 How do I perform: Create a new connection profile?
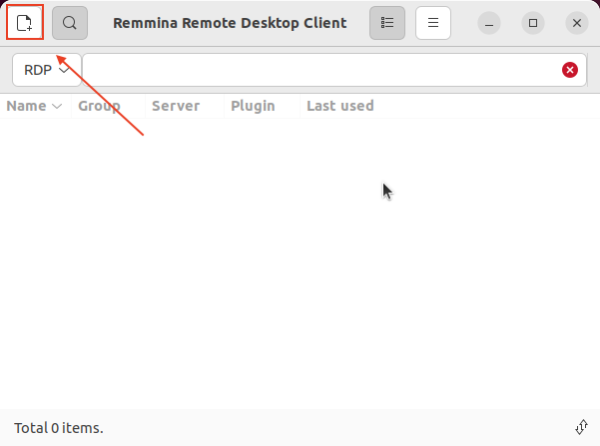click(25, 23)
